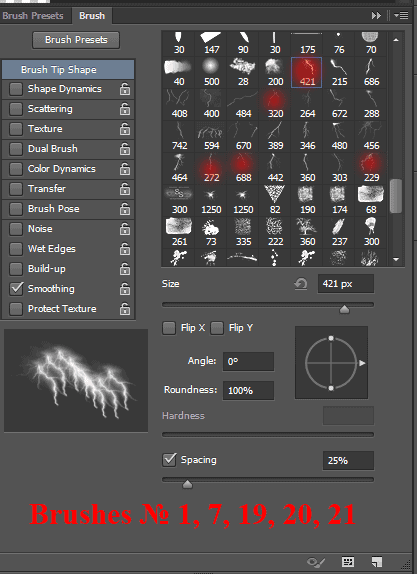Disable the Smoothing checkbox
Viewport: 417px width, 574px height.
[16, 288]
